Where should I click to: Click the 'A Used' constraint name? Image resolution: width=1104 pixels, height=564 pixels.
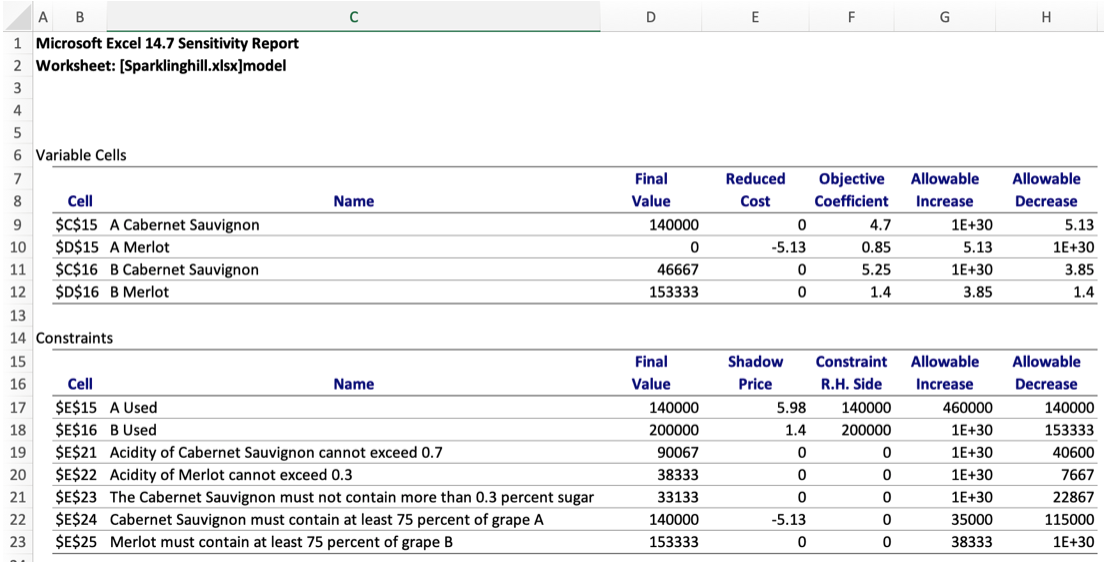[134, 408]
